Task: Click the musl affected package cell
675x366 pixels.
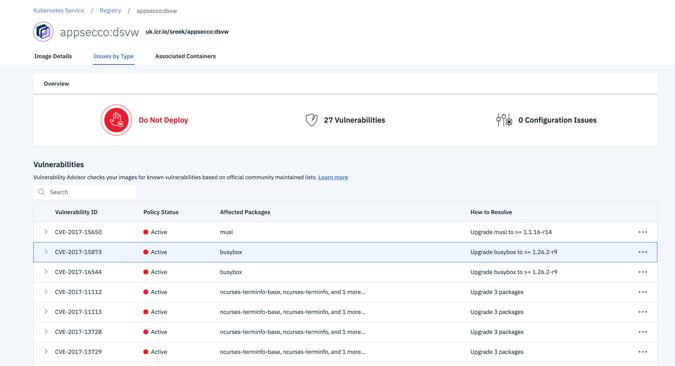Action: [x=226, y=232]
